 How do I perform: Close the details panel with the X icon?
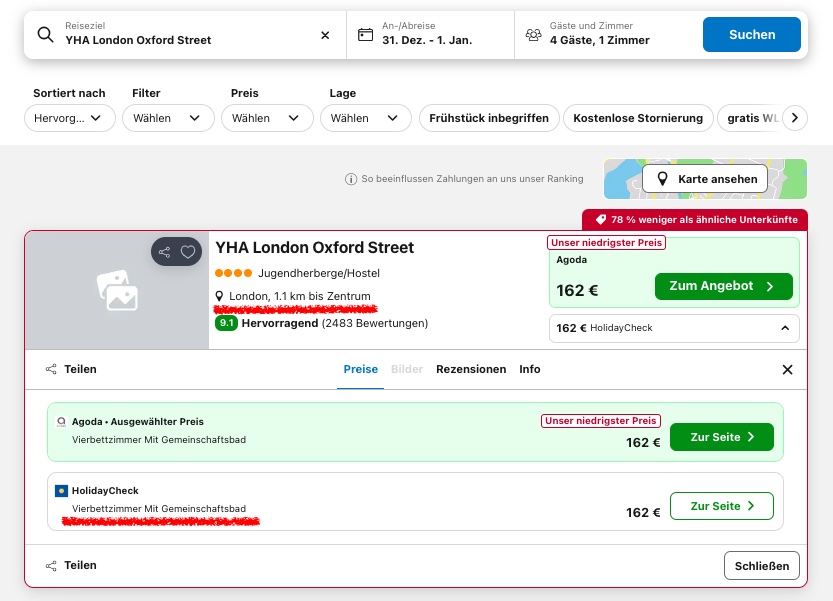(x=787, y=369)
